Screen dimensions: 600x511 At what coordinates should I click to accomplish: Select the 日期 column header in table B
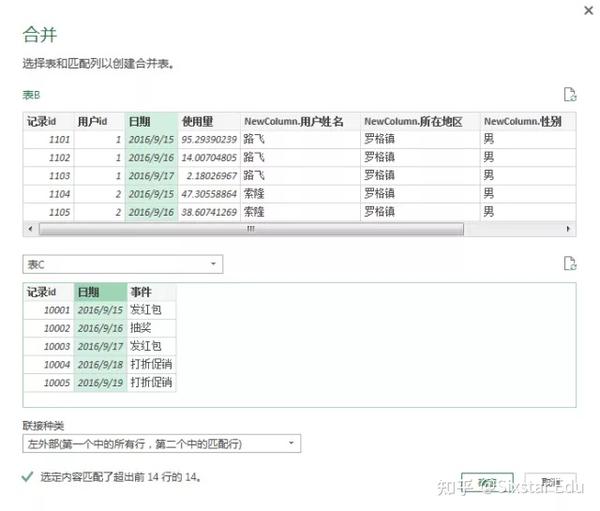pyautogui.click(x=151, y=122)
